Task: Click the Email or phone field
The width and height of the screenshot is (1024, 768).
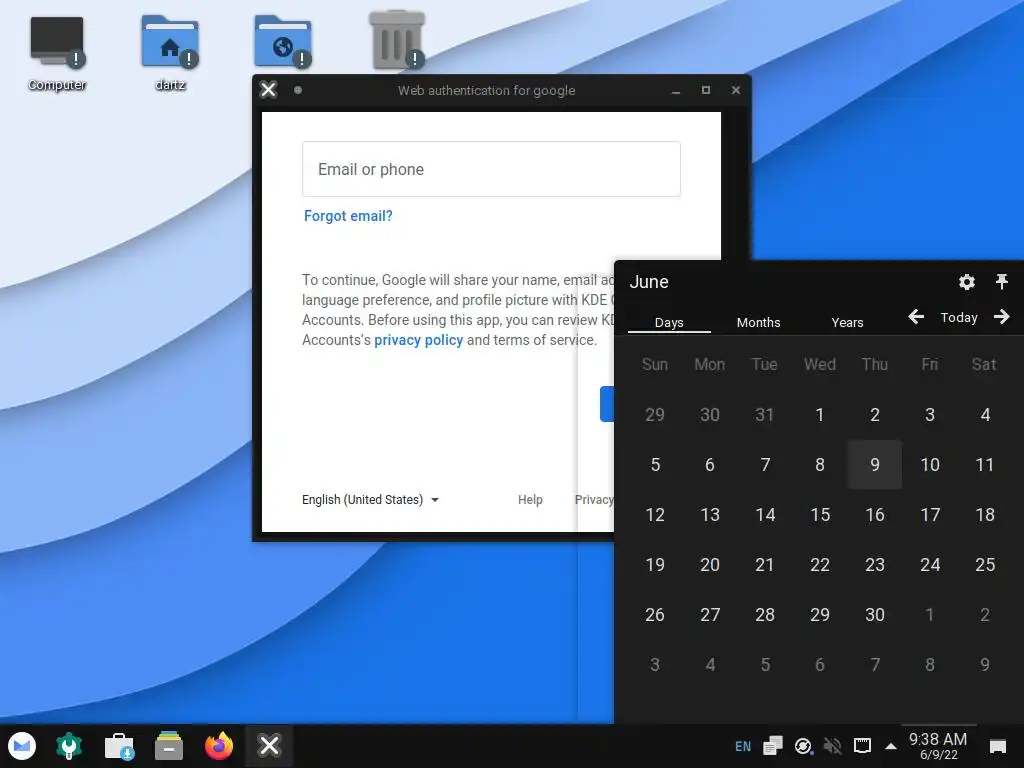Action: [x=491, y=169]
